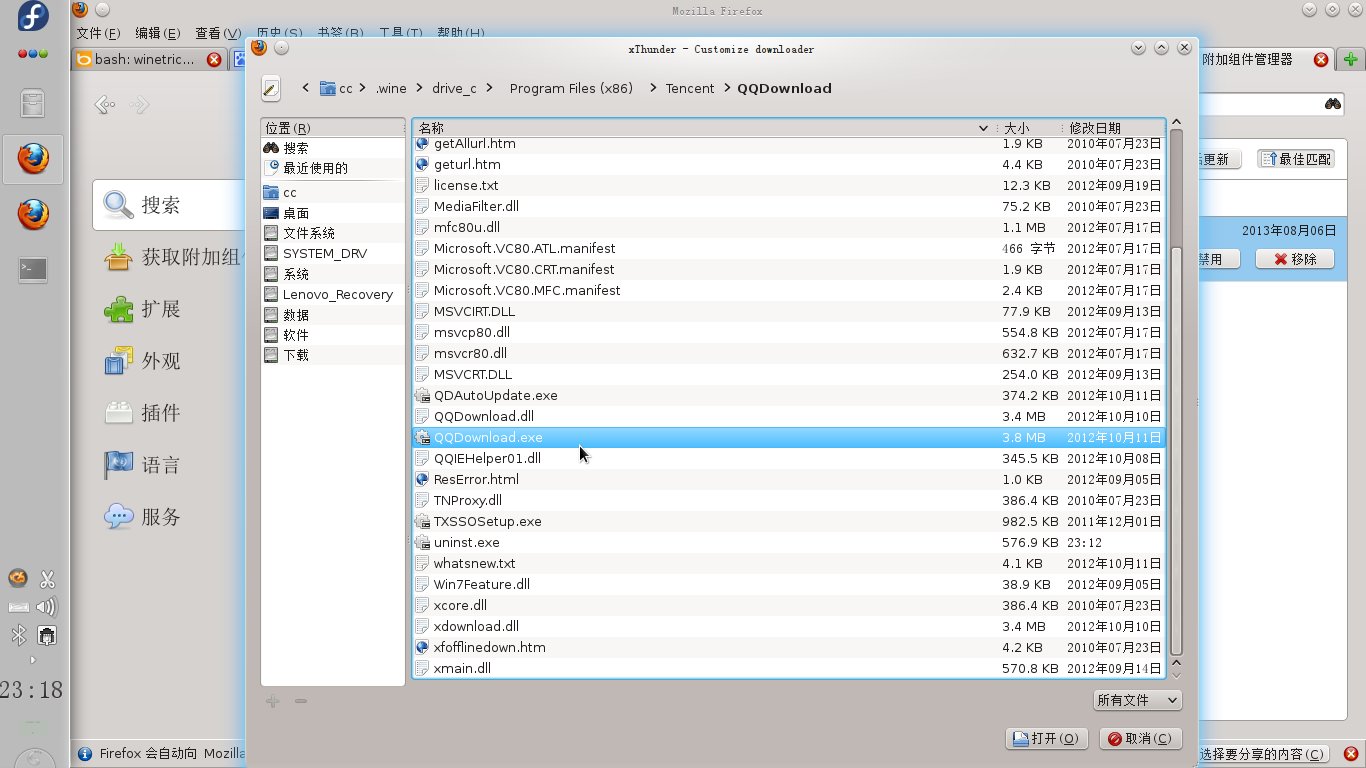This screenshot has width=1366, height=768.
Task: Click 最佳匹配 sort button
Action: 1296,159
